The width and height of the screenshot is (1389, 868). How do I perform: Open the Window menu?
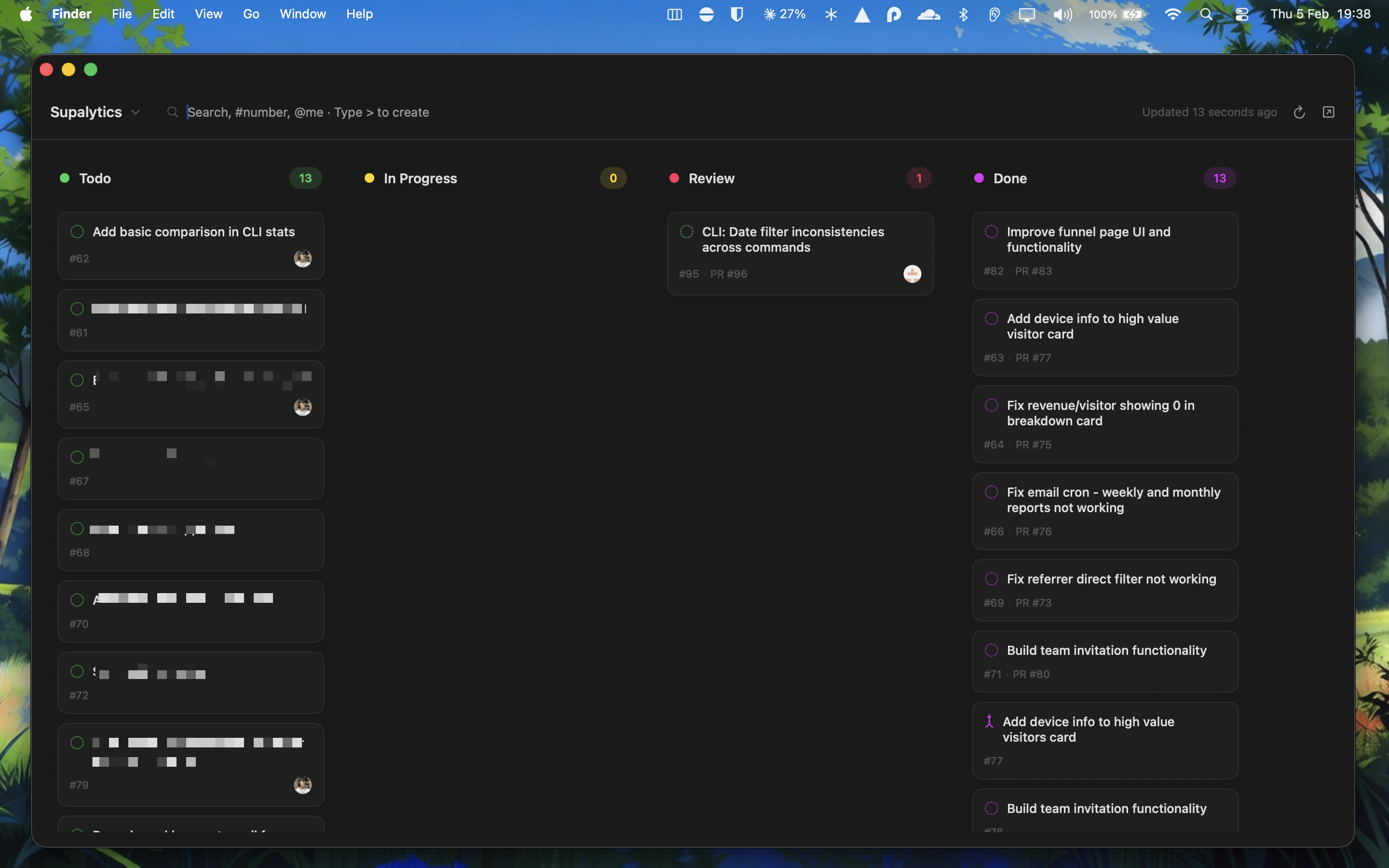[x=302, y=14]
